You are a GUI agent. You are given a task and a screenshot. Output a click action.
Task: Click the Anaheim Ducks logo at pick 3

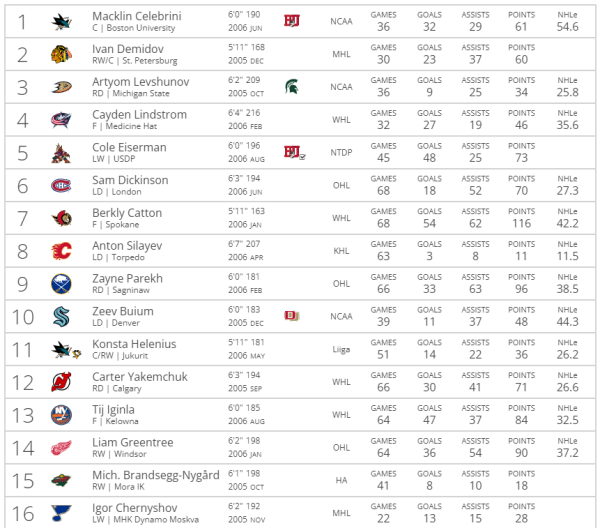[62, 87]
